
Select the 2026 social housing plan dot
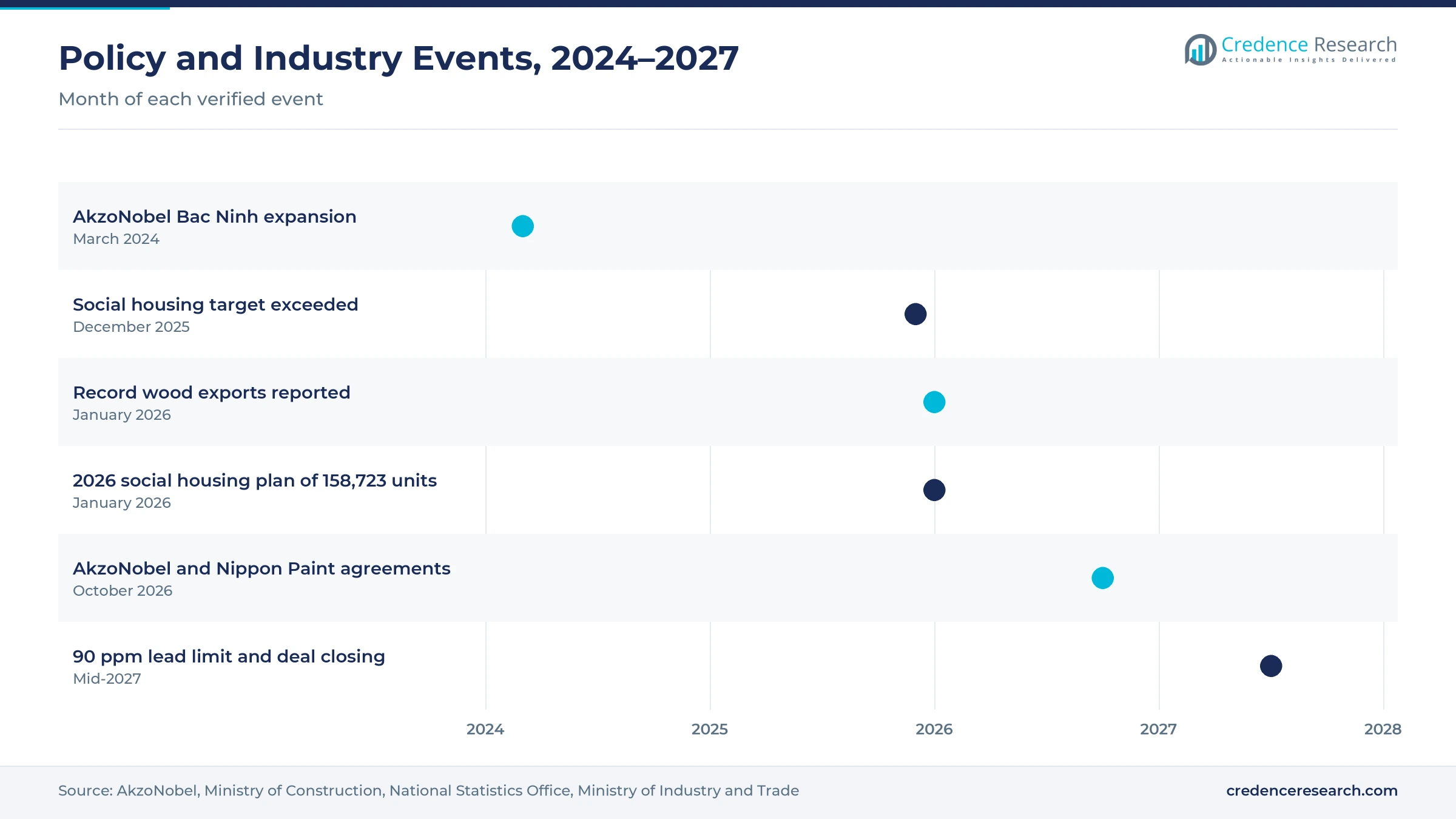pos(934,490)
